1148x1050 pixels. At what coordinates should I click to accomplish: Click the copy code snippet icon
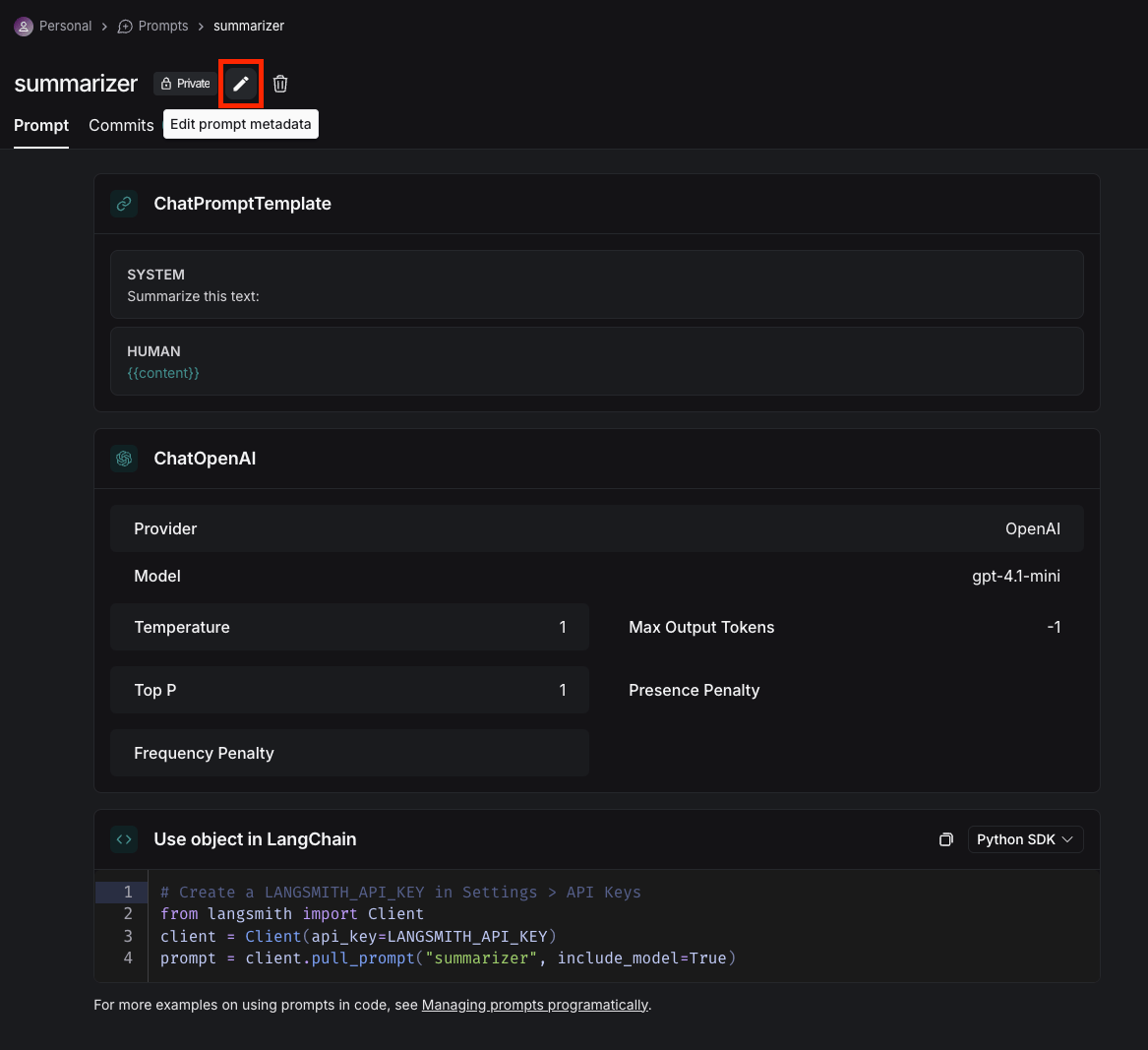[946, 839]
